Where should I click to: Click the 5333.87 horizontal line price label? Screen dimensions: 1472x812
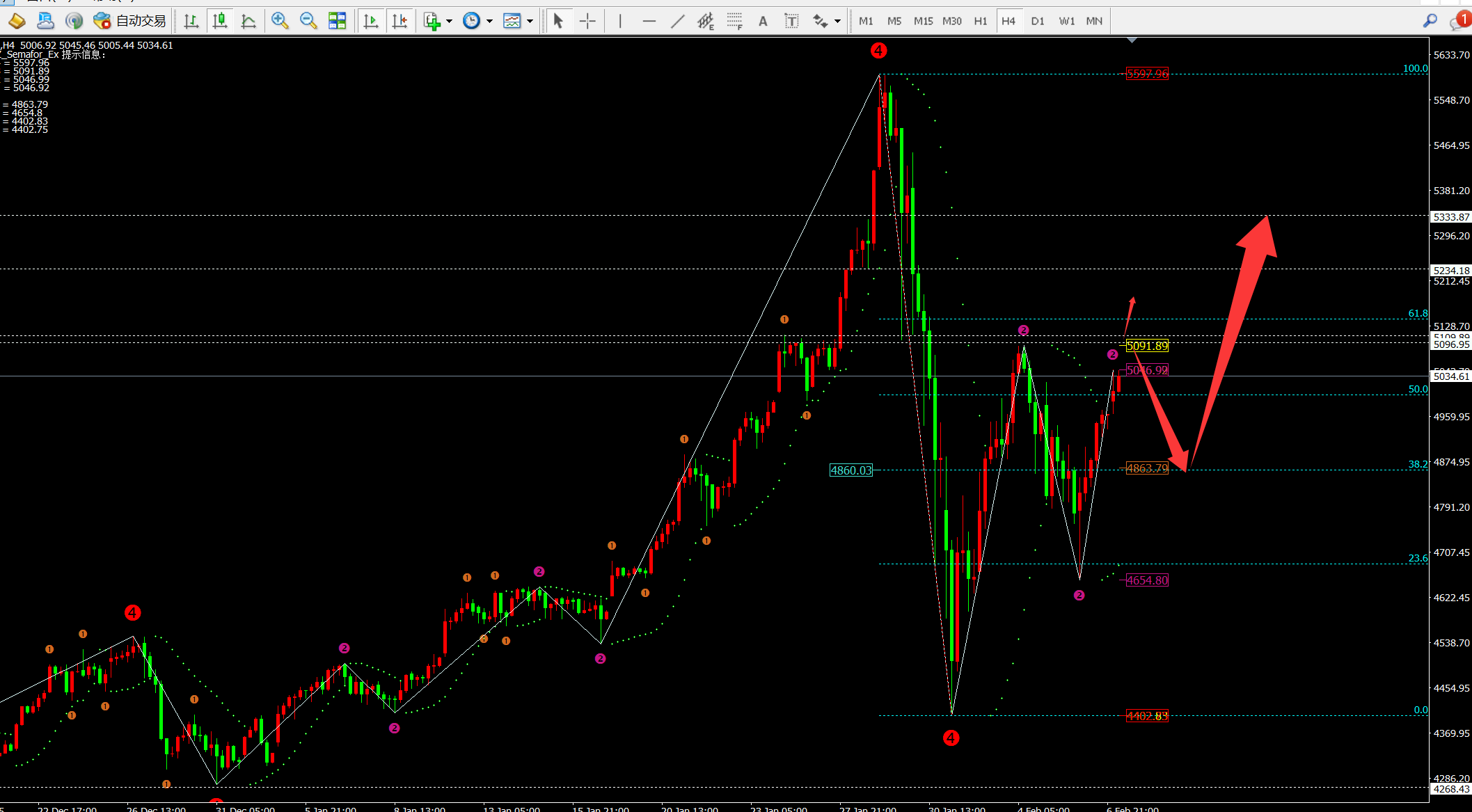[x=1451, y=217]
